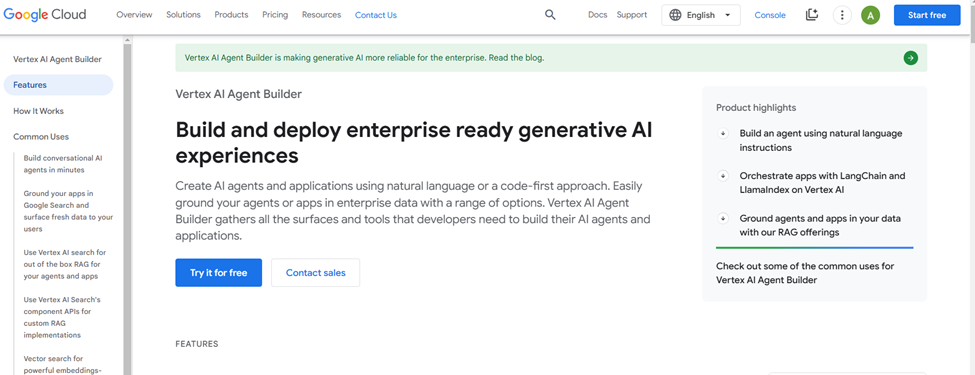
Task: Open Ground your apps in Google Search
Action: pyautogui.click(x=68, y=211)
